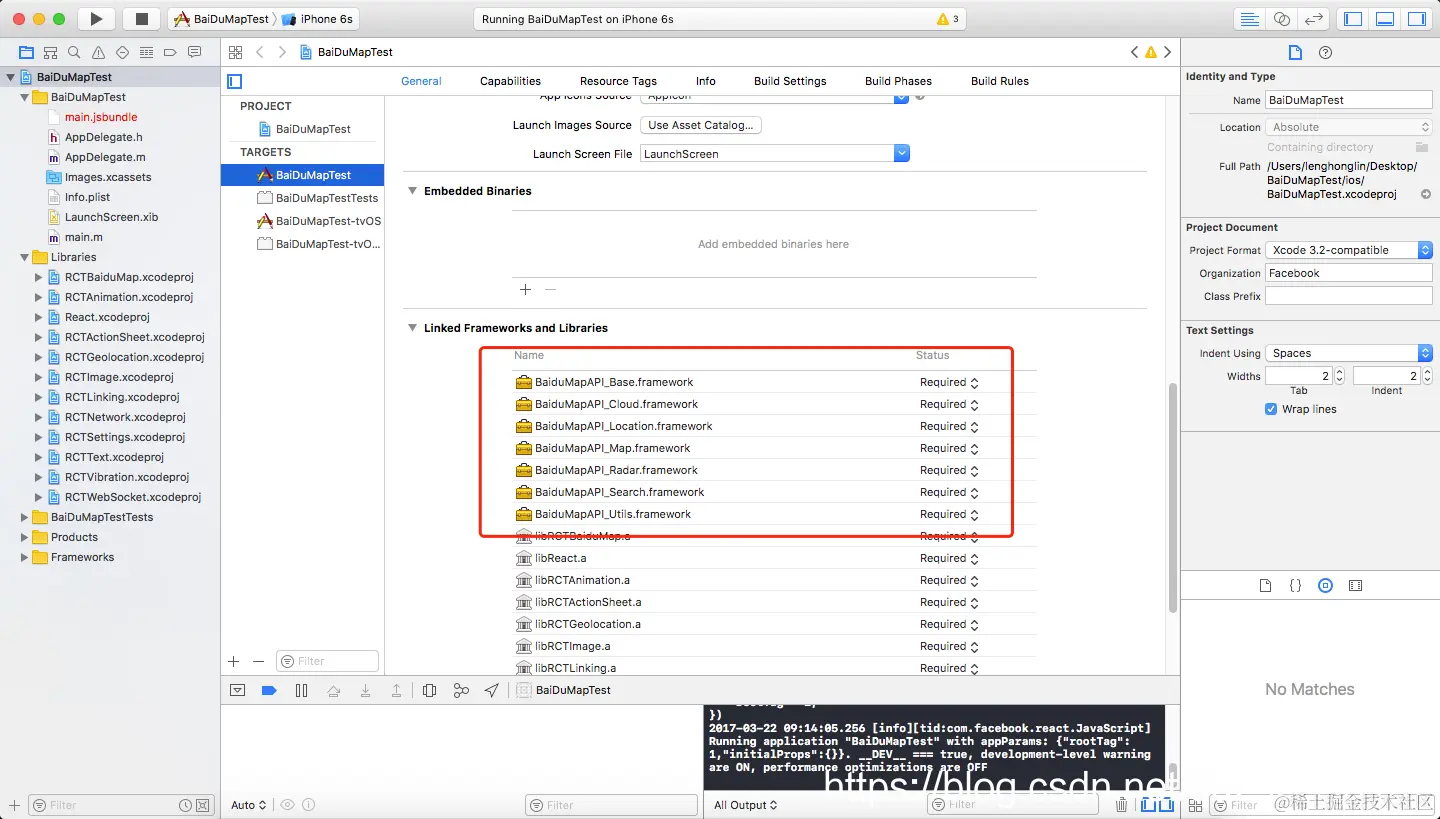The width and height of the screenshot is (1440, 819).
Task: Click the warnings indicator in the toolbar
Action: point(948,19)
